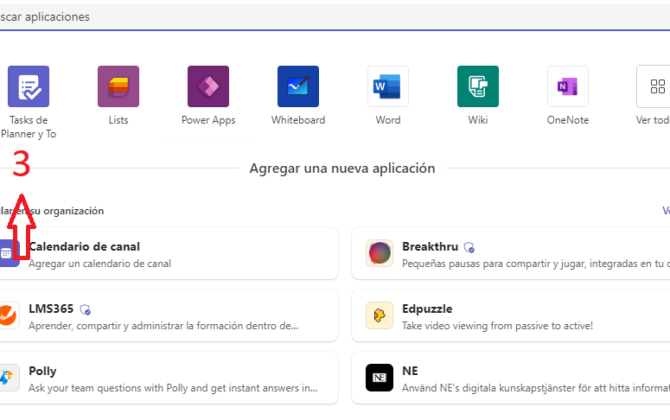Select the 'Word' label under the icon
Screen dimensions: 670x420
click(388, 120)
